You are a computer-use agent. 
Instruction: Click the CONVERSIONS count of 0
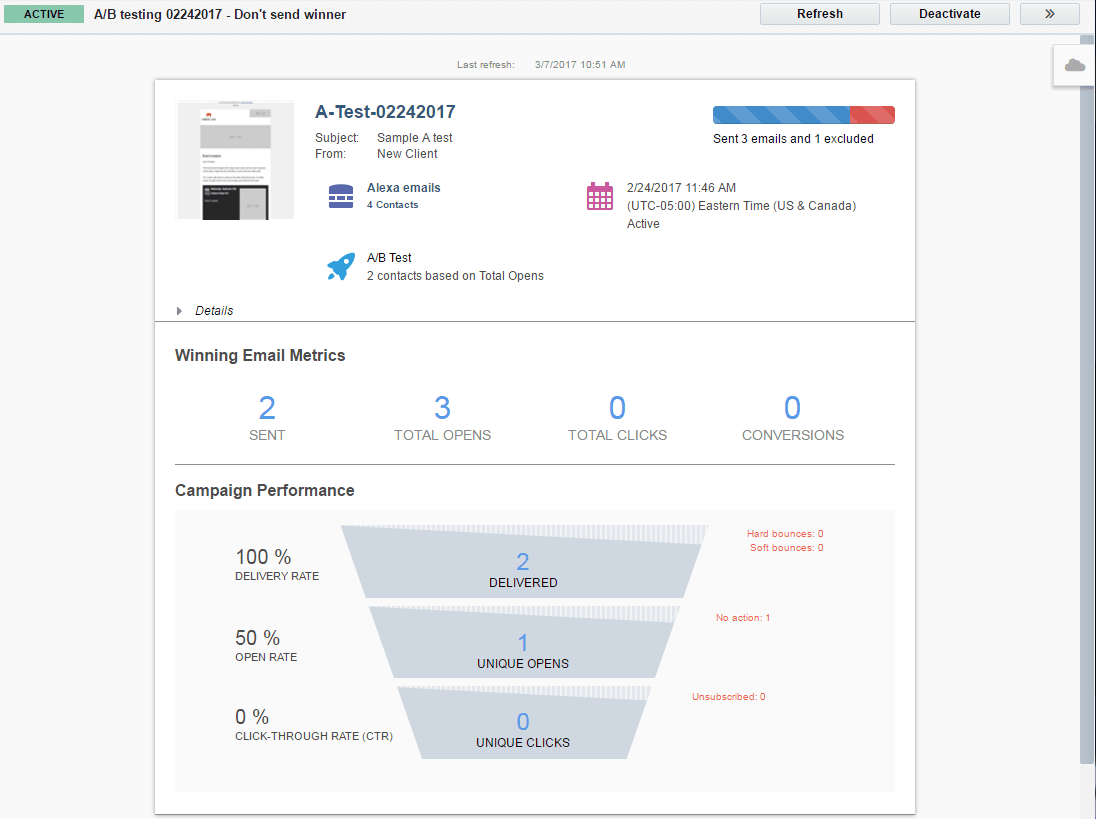[793, 408]
